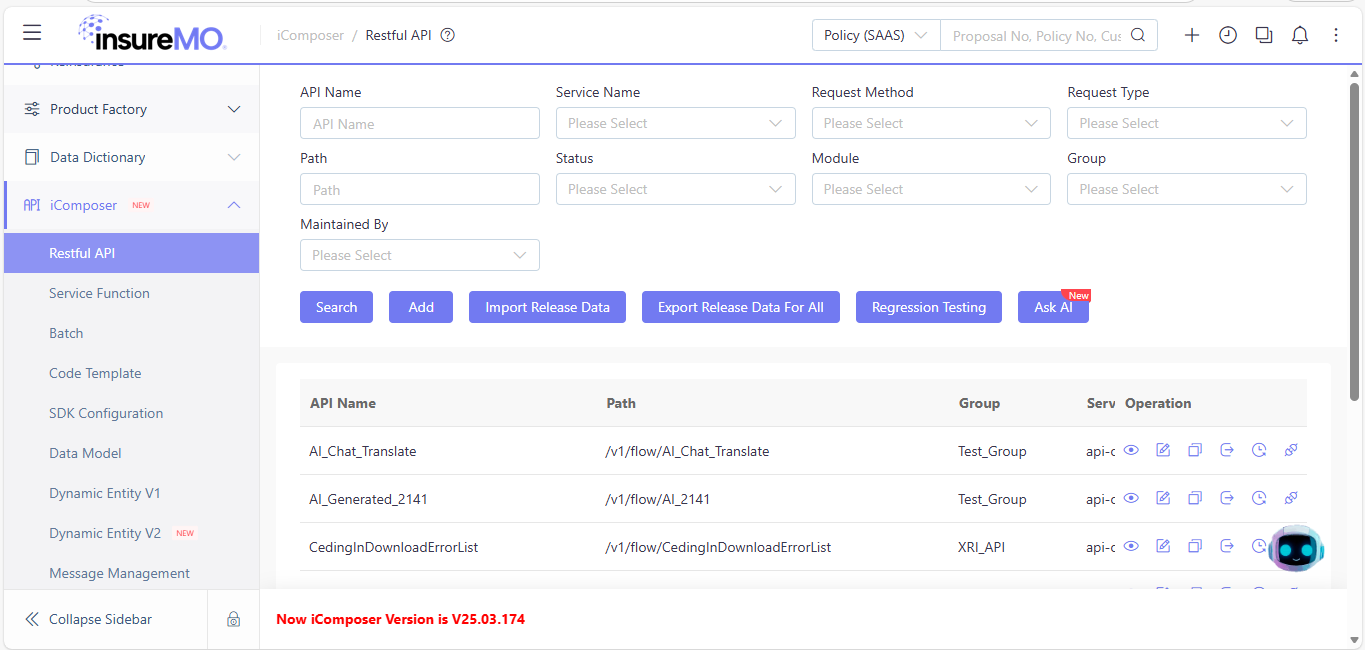Open the Group filter dropdown

pyautogui.click(x=1187, y=189)
